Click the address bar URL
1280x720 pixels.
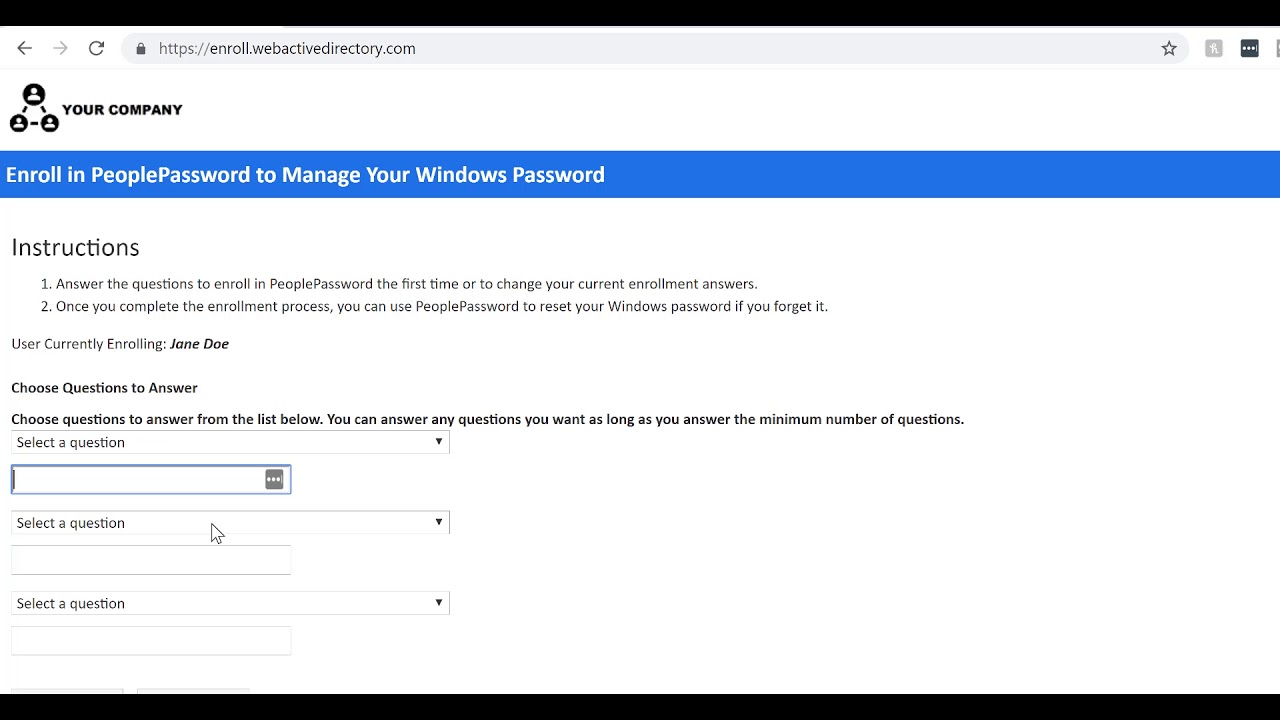[287, 48]
